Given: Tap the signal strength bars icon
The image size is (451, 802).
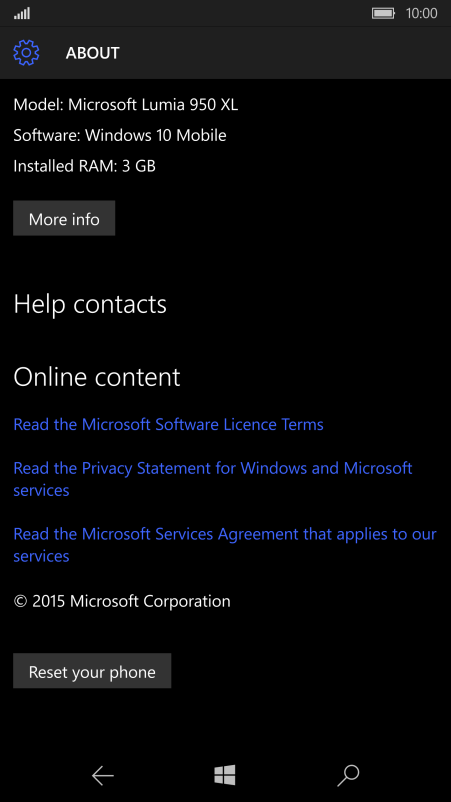Looking at the screenshot, I should coord(22,13).
